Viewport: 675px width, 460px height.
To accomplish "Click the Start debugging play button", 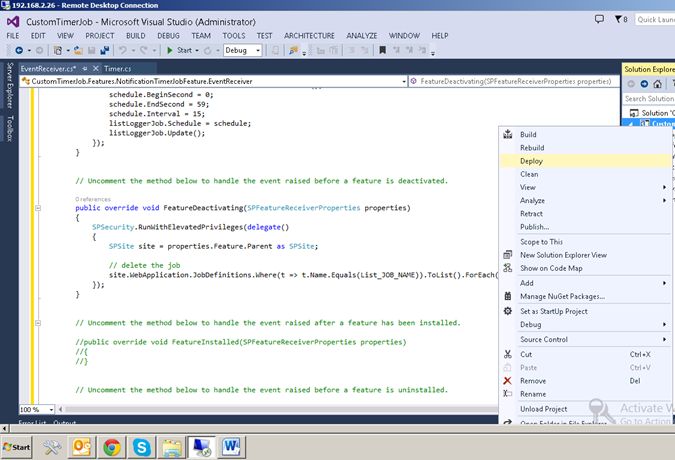I will tap(170, 50).
